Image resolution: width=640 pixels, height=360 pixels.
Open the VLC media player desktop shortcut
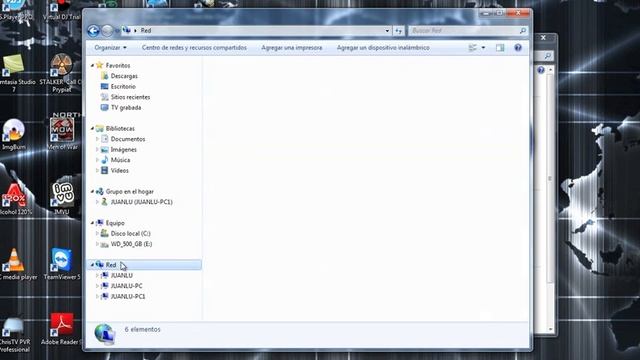[16, 264]
